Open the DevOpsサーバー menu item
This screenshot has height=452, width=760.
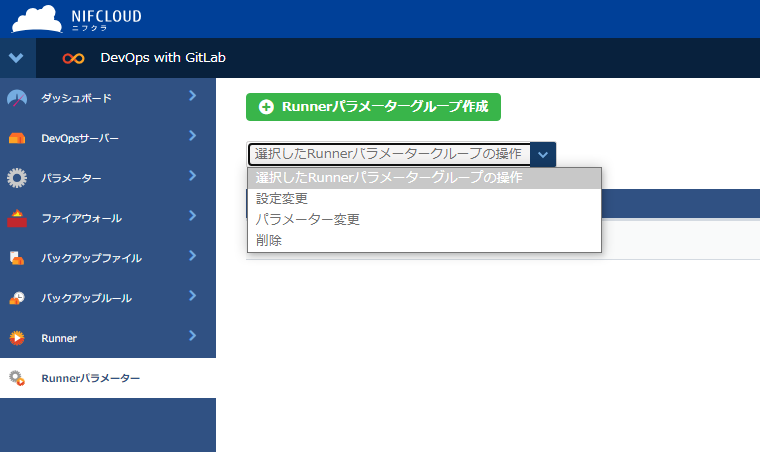(108, 138)
